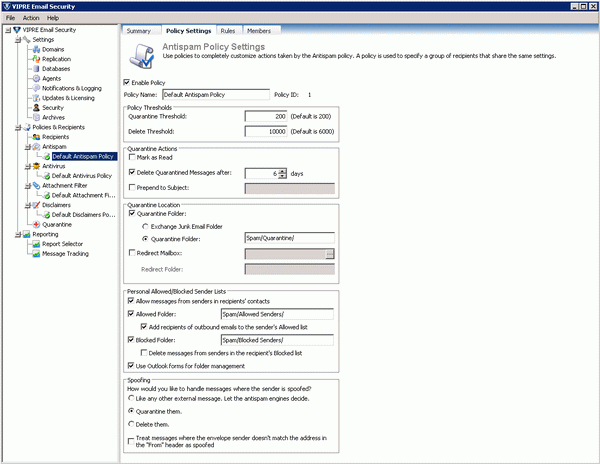Screen dimensions: 600x464
Task: Switch to the Rules tab
Action: [x=228, y=31]
